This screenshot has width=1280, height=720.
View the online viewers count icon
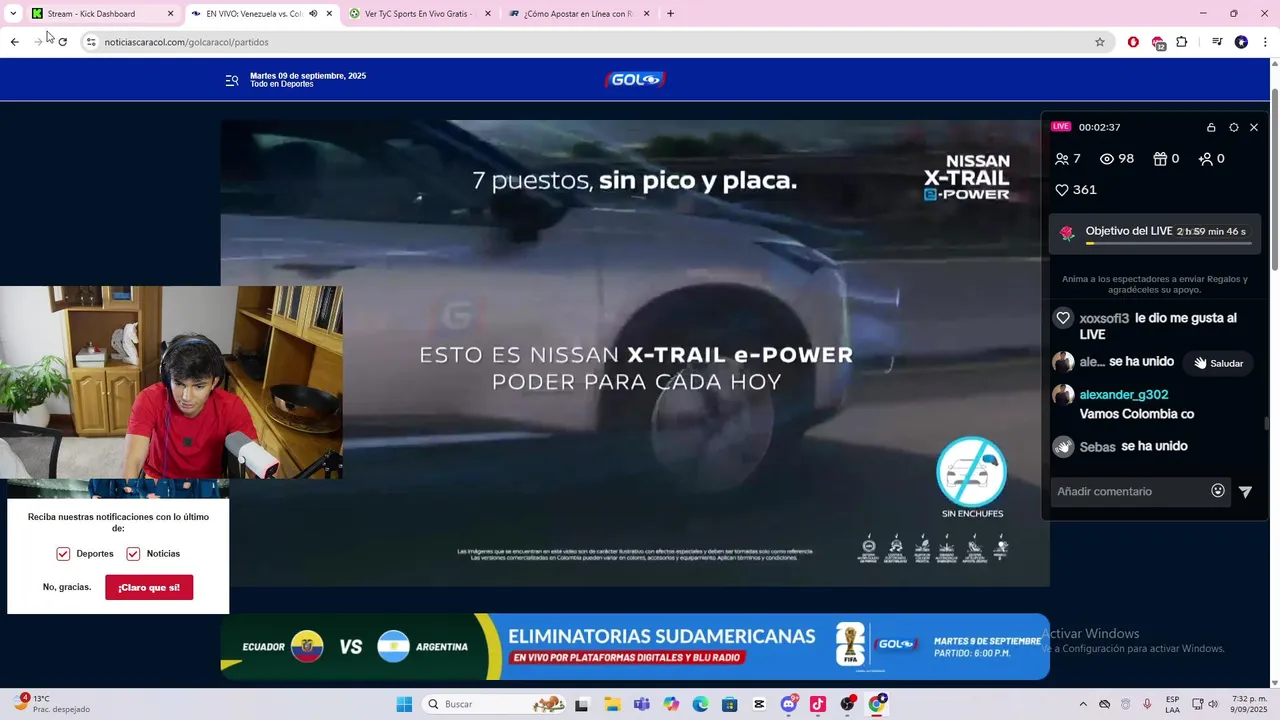pyautogui.click(x=1062, y=159)
